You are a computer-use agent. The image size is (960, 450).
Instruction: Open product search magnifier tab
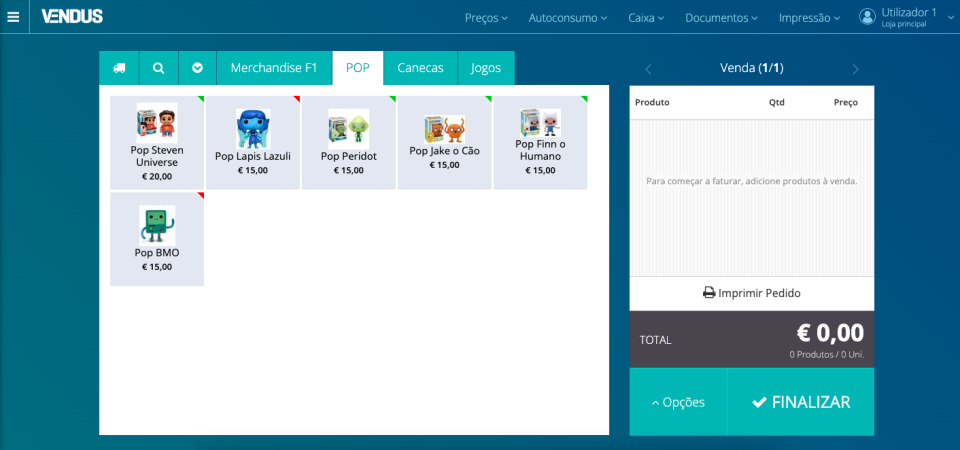pos(158,68)
